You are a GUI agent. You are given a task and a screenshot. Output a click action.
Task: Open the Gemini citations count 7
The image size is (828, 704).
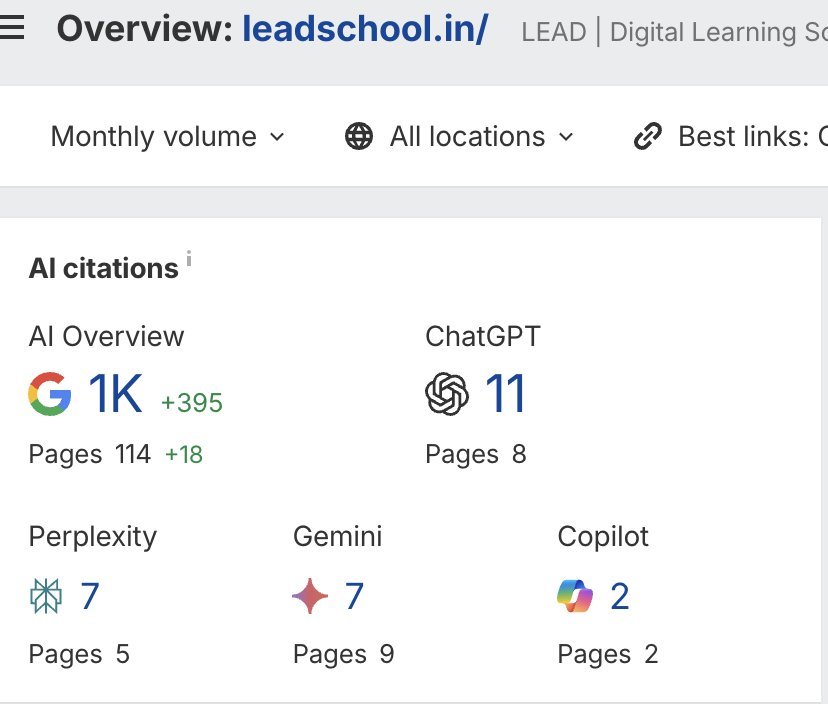(354, 596)
